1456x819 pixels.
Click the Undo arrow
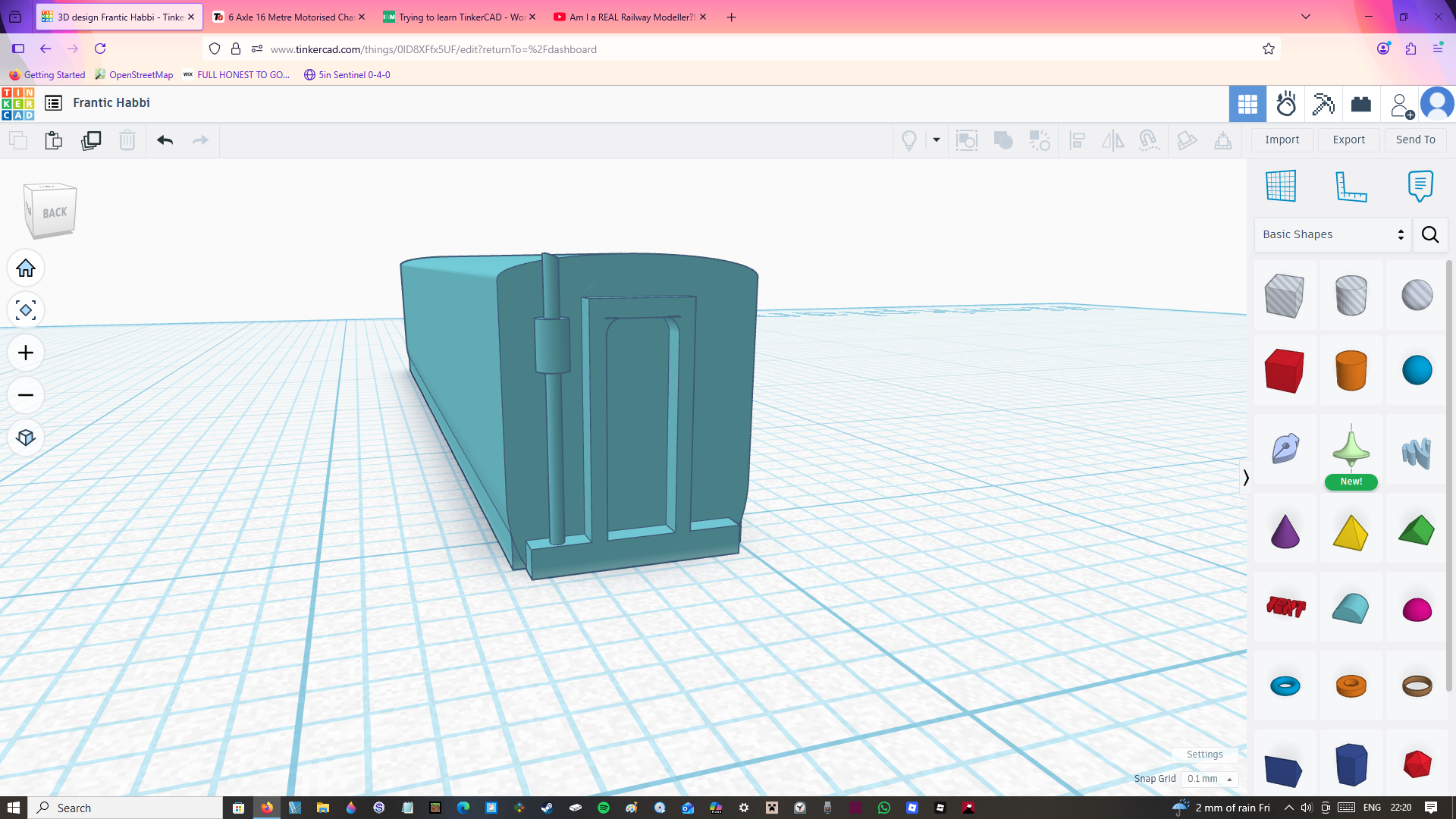pos(165,140)
